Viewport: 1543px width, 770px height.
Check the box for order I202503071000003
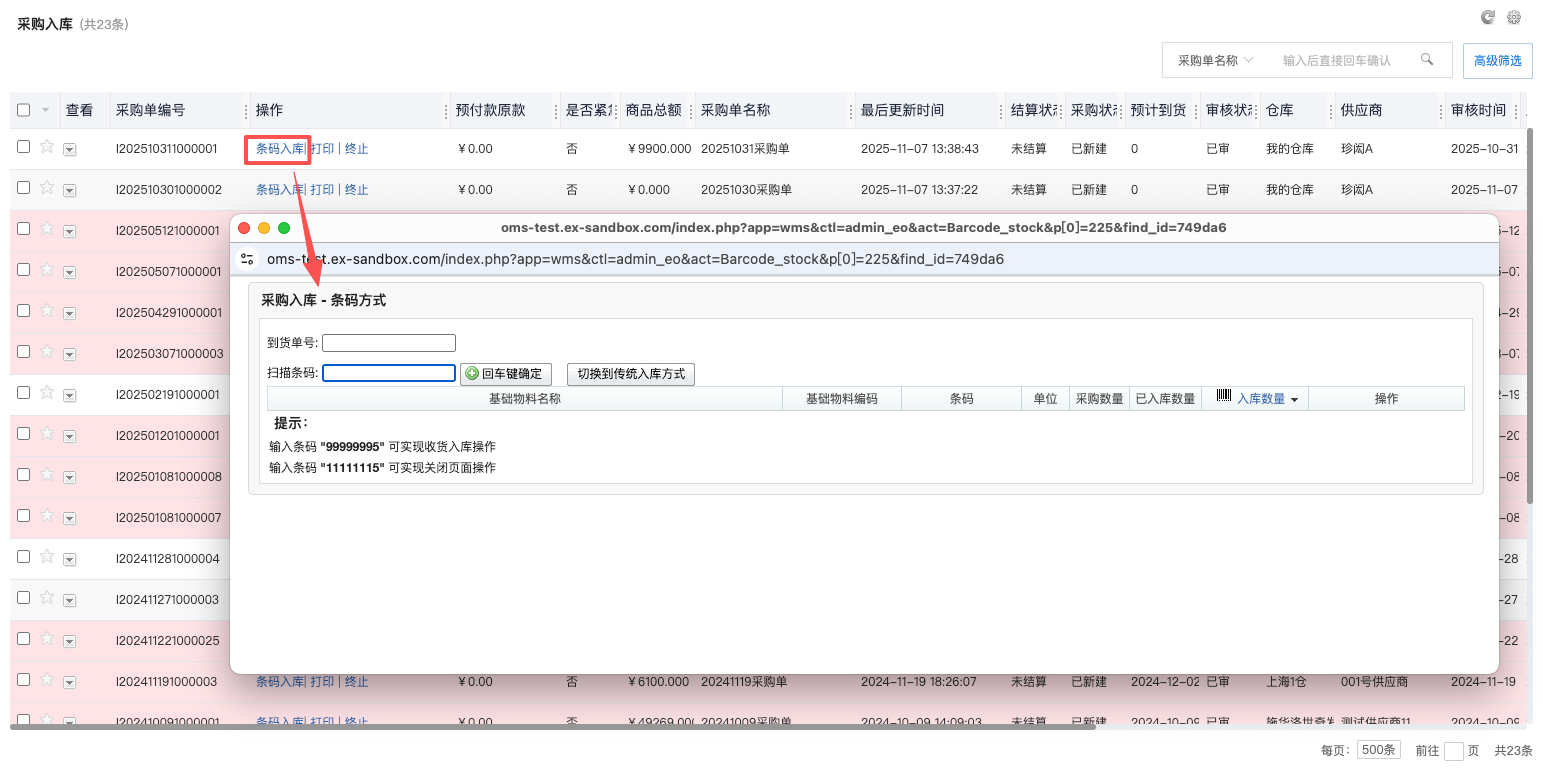tap(24, 352)
